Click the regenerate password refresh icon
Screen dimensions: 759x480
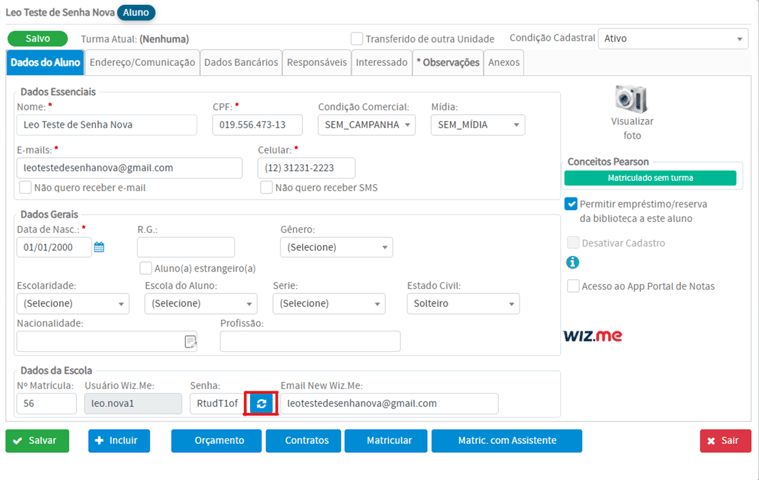click(261, 403)
